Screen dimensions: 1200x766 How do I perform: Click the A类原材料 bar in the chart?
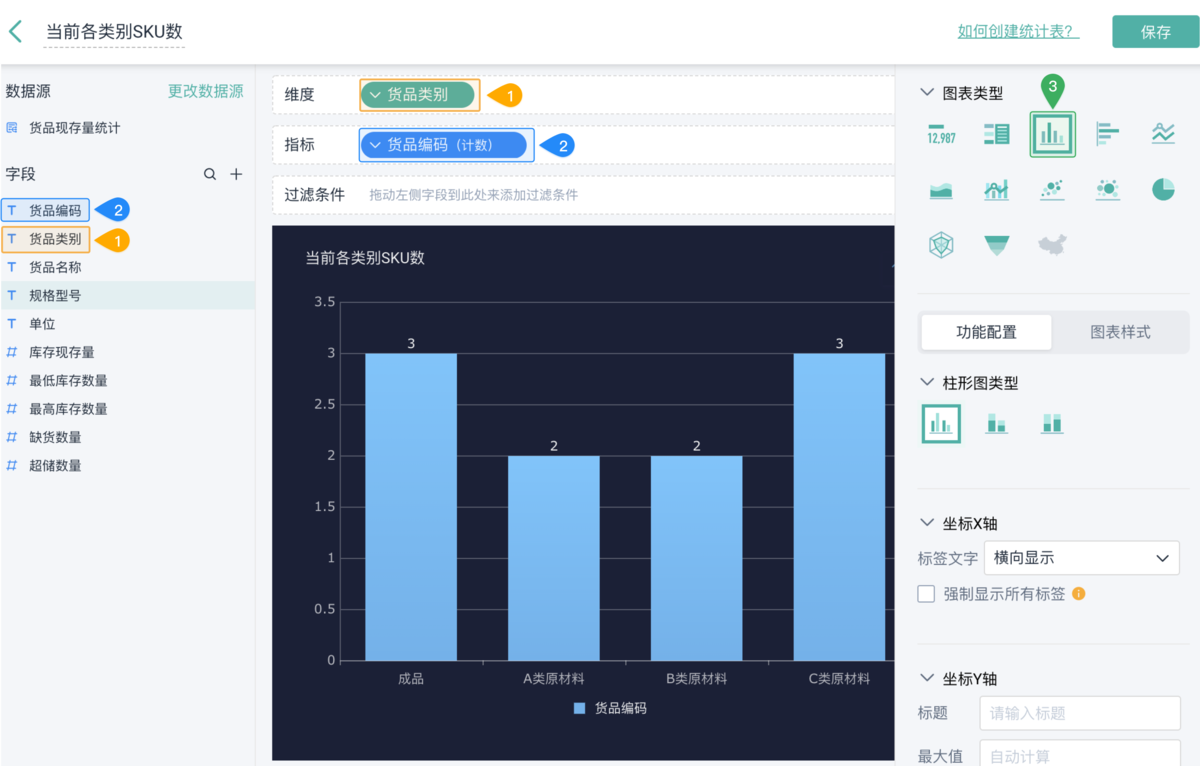click(554, 558)
